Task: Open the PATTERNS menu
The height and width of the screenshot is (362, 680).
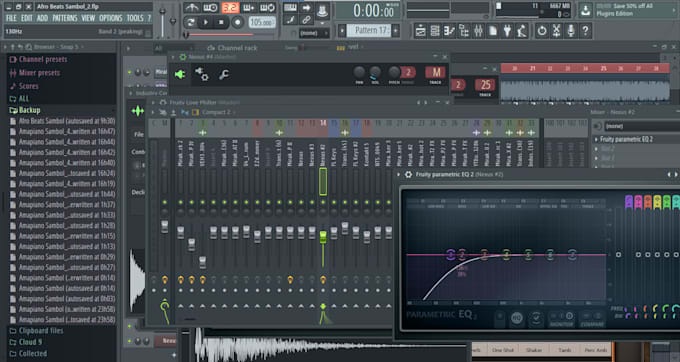Action: click(65, 18)
